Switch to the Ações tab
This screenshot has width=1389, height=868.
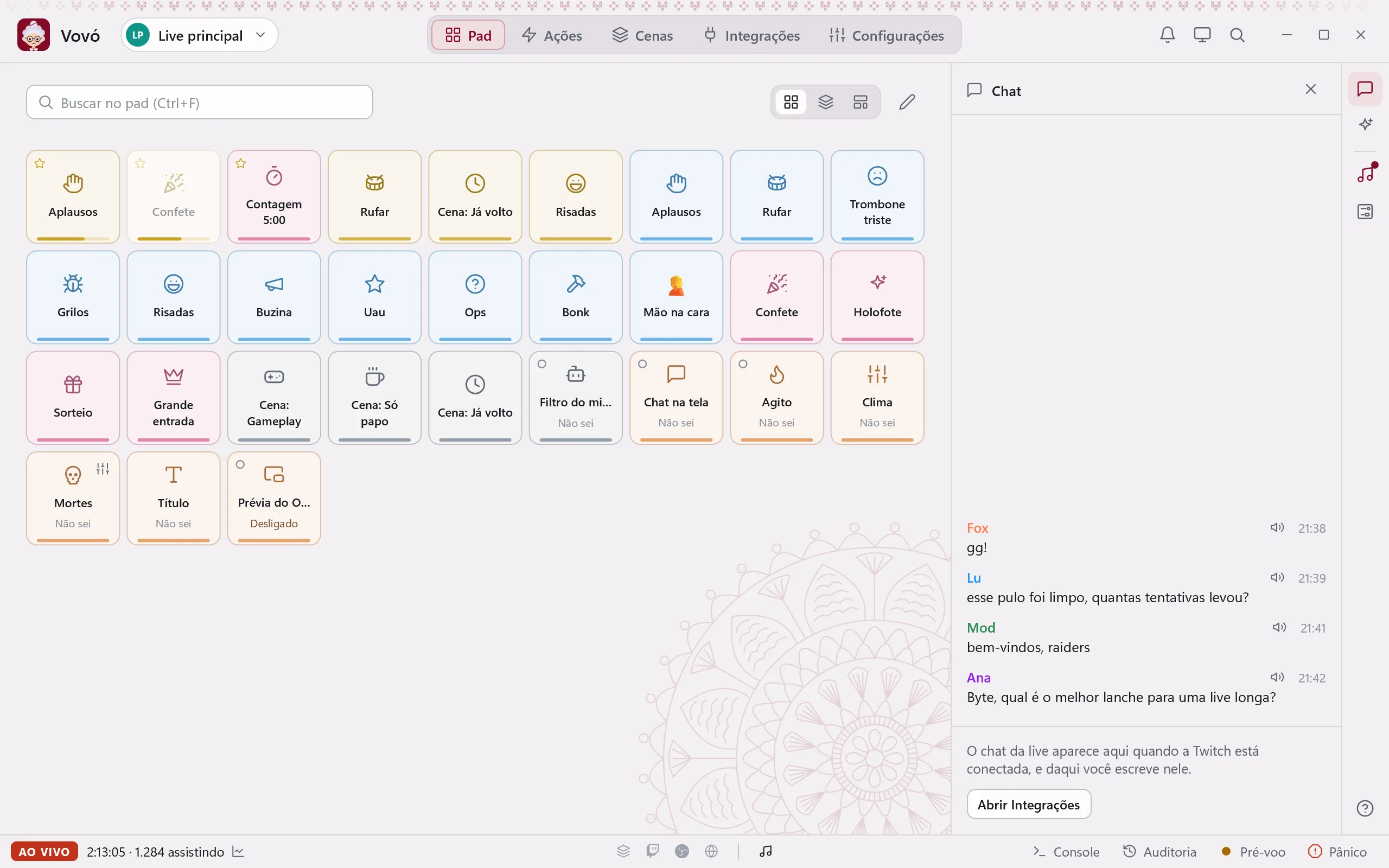552,36
